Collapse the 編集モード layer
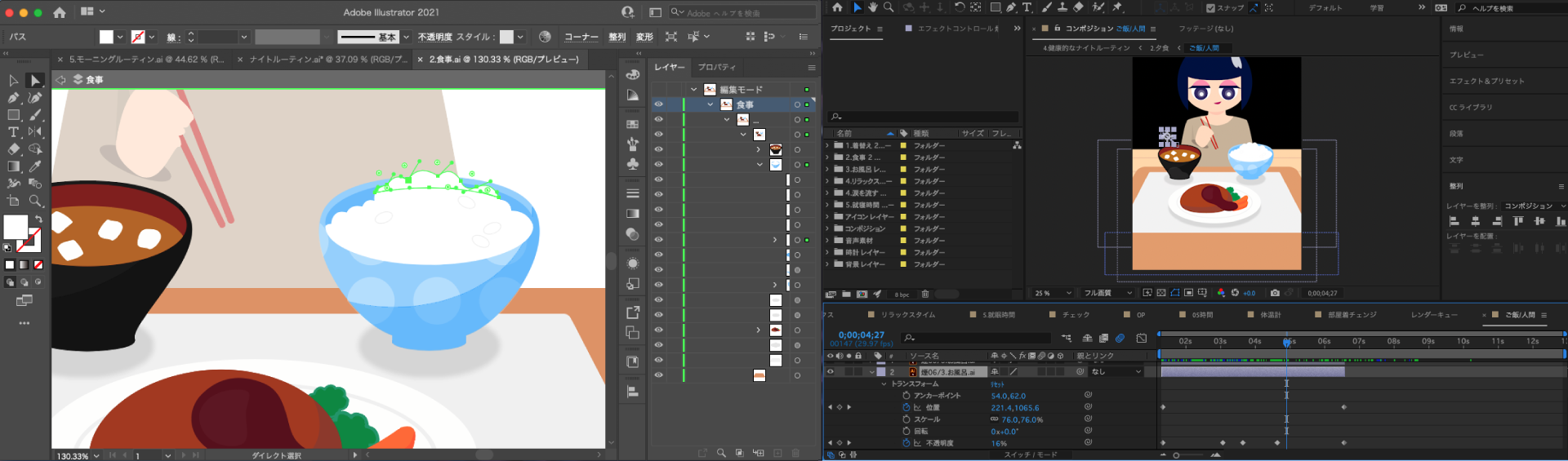This screenshot has width=1568, height=461. [694, 90]
